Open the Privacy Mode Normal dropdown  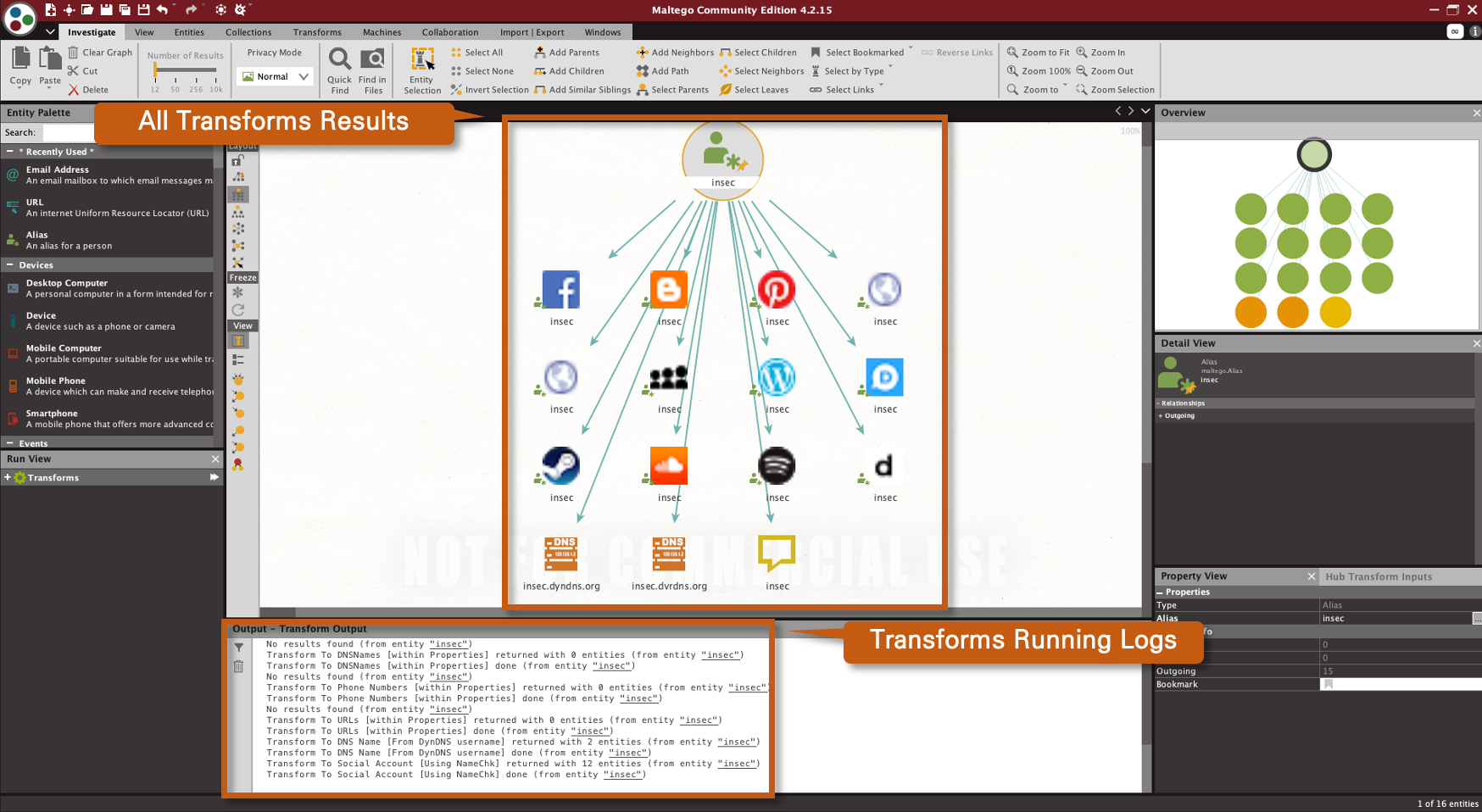tap(275, 76)
